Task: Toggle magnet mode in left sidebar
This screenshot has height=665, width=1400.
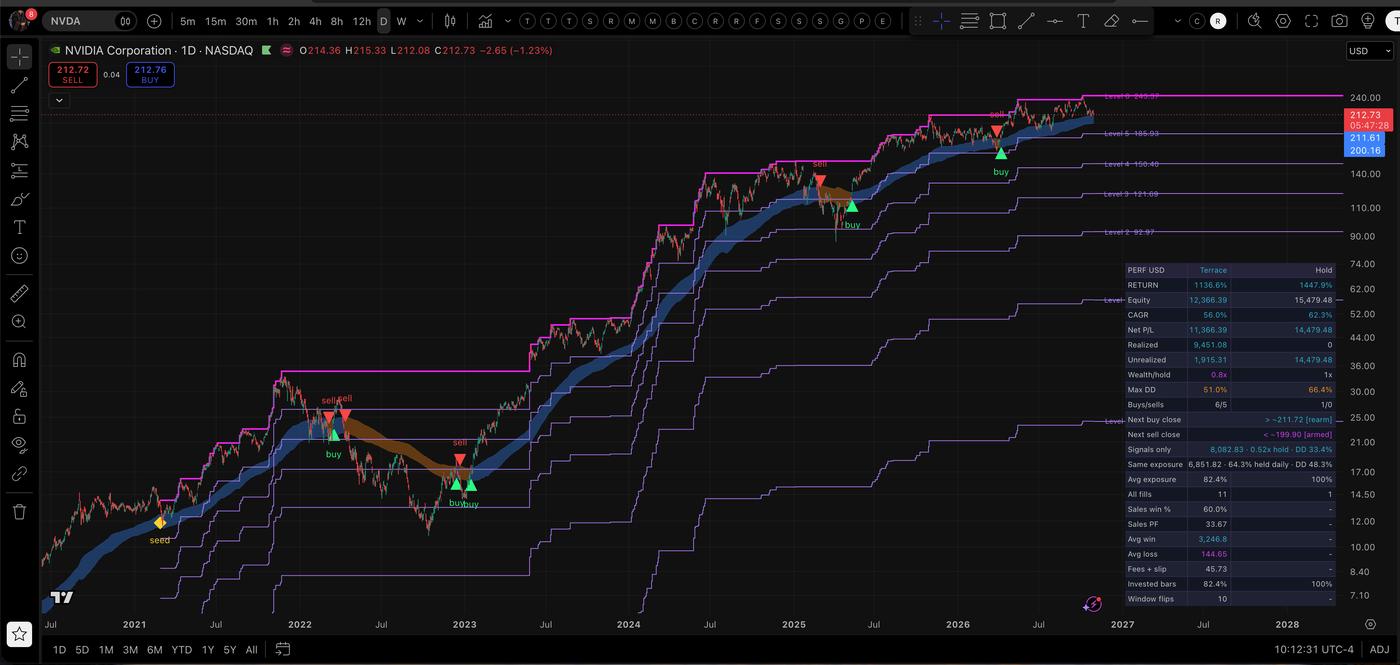Action: (19, 360)
